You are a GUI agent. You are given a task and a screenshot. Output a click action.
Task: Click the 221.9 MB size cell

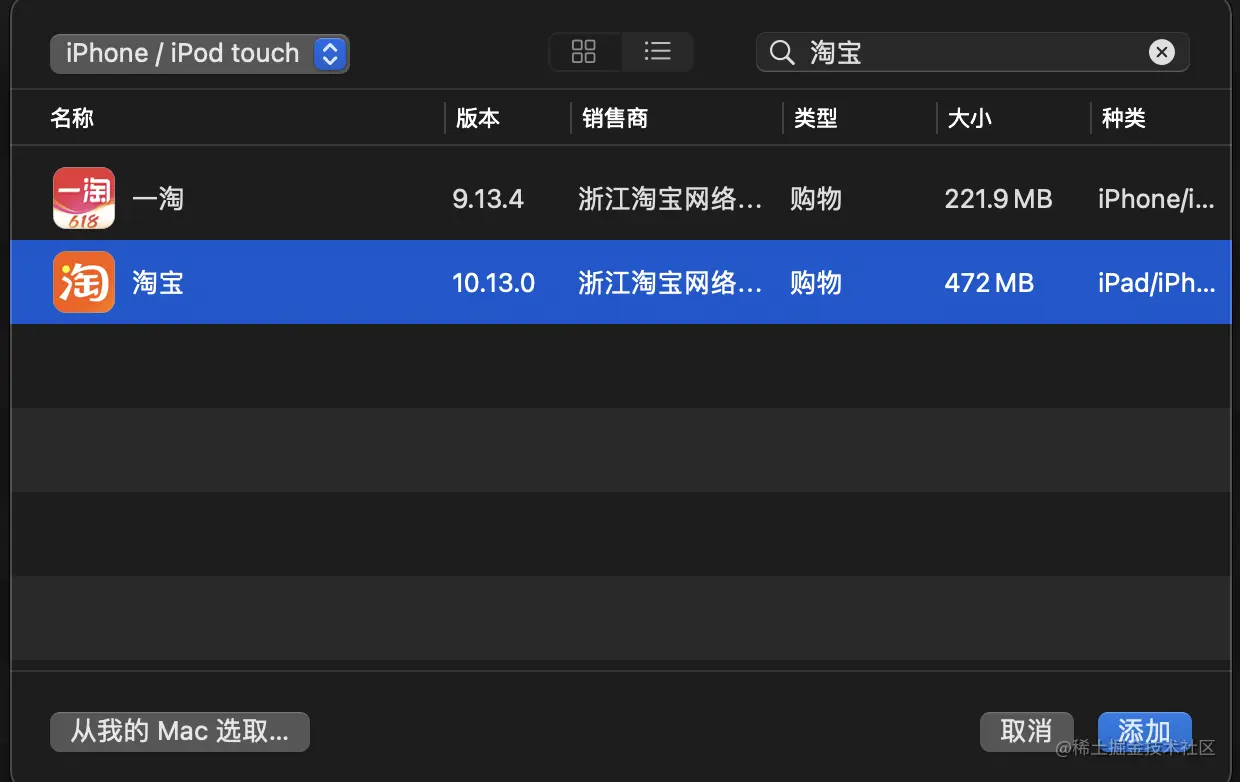(x=998, y=199)
